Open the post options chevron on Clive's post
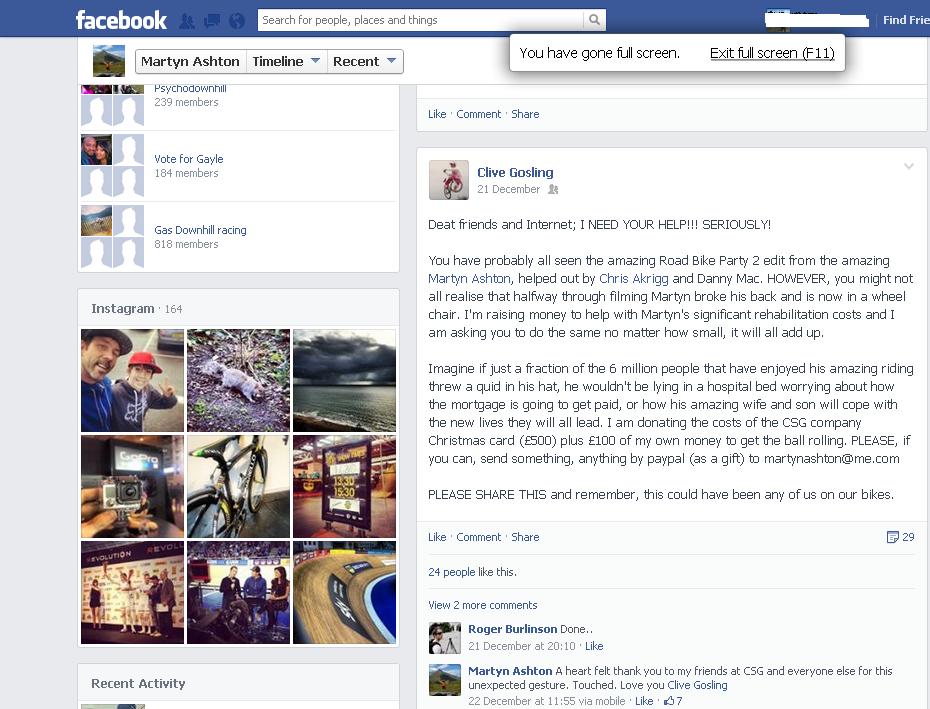Screen dimensions: 930x709 tap(908, 167)
